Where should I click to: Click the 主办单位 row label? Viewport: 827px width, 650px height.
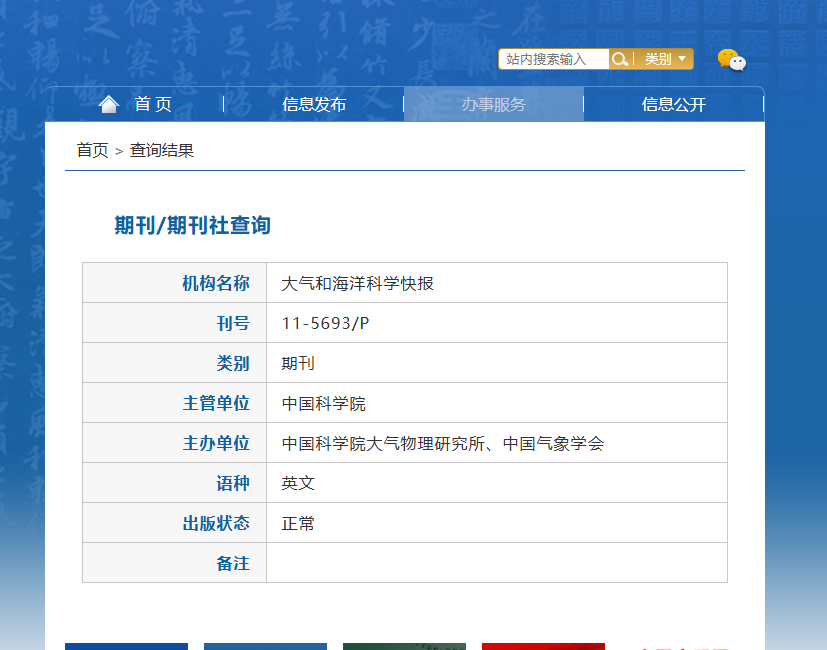pyautogui.click(x=216, y=444)
